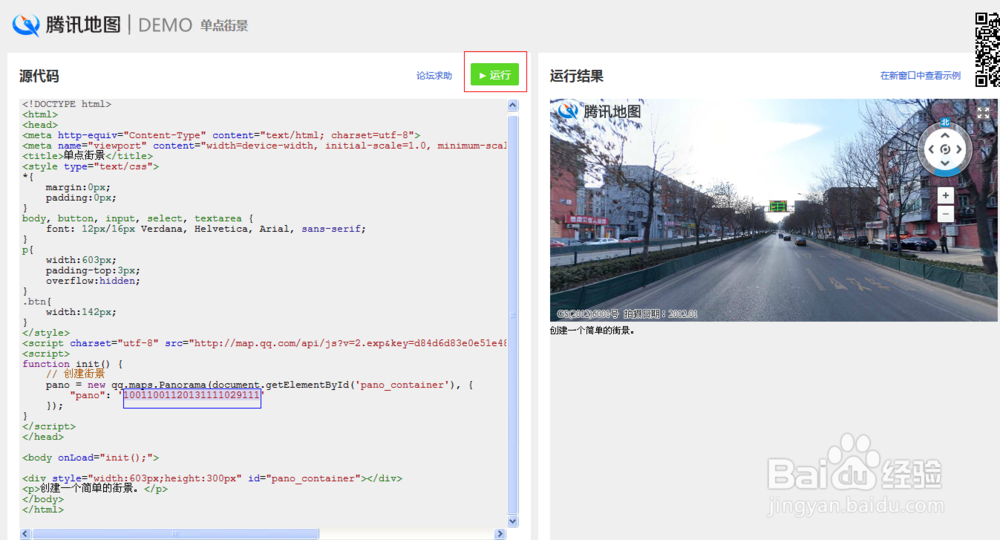Click the 'overflow:hidden;' code line
Image resolution: width=1000 pixels, height=540 pixels.
tap(92, 281)
